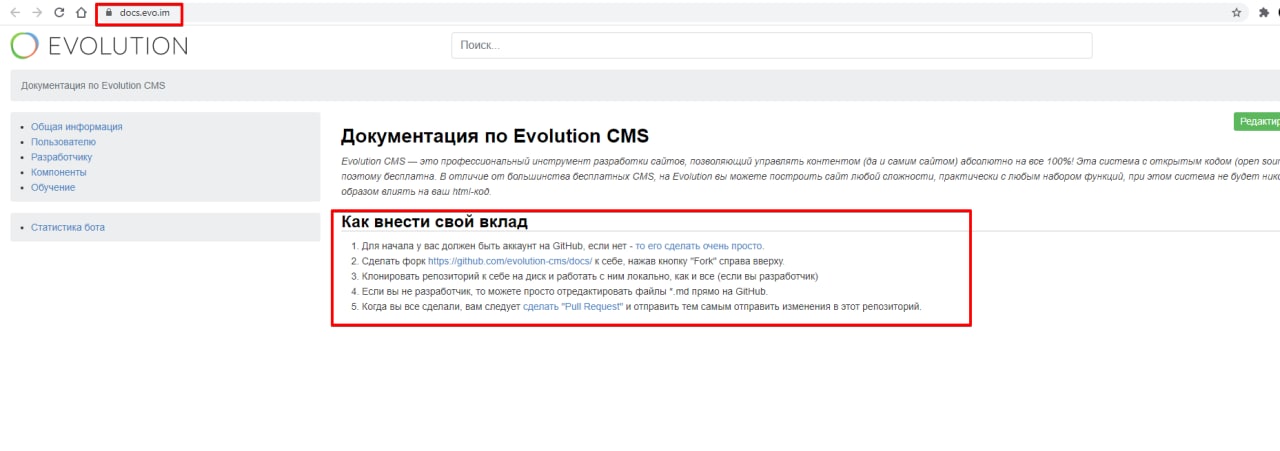The height and width of the screenshot is (451, 1280).
Task: Click the browser back arrow
Action: pyautogui.click(x=15, y=13)
